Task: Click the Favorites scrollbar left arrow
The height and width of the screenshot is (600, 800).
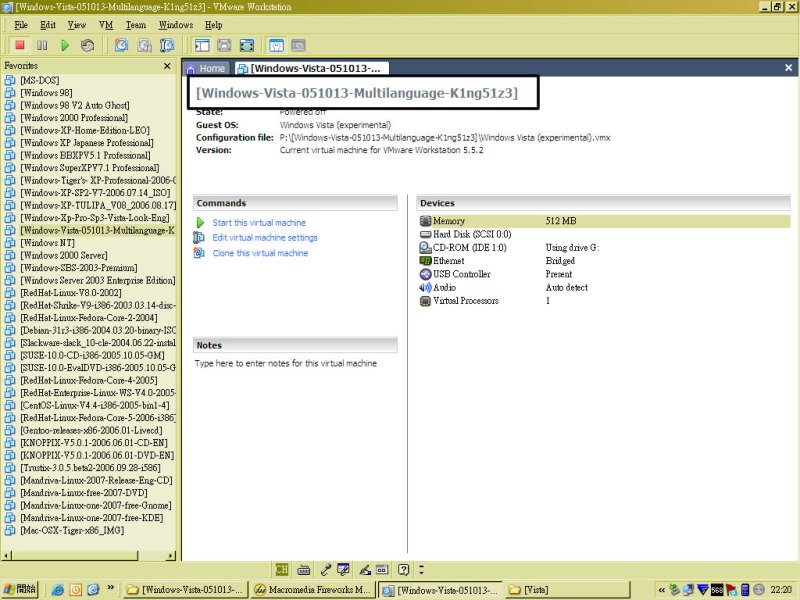Action: pos(6,555)
